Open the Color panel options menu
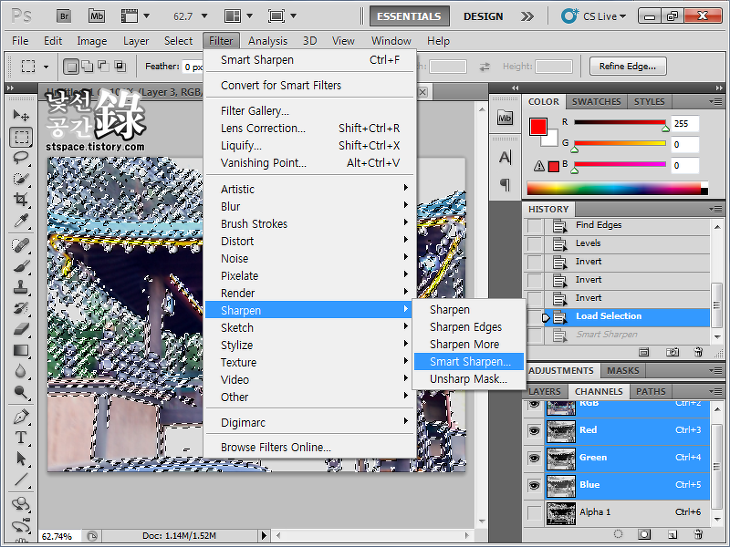Screen dimensions: 730x547 [715, 101]
